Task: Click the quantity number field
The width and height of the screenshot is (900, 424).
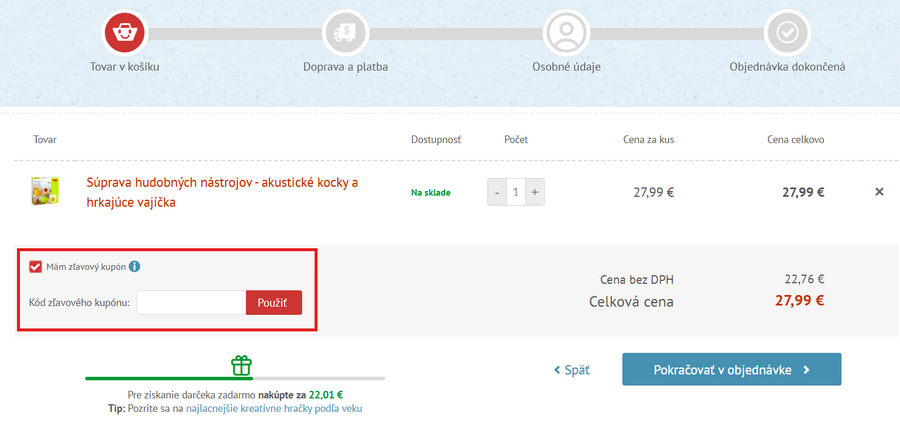Action: click(516, 192)
